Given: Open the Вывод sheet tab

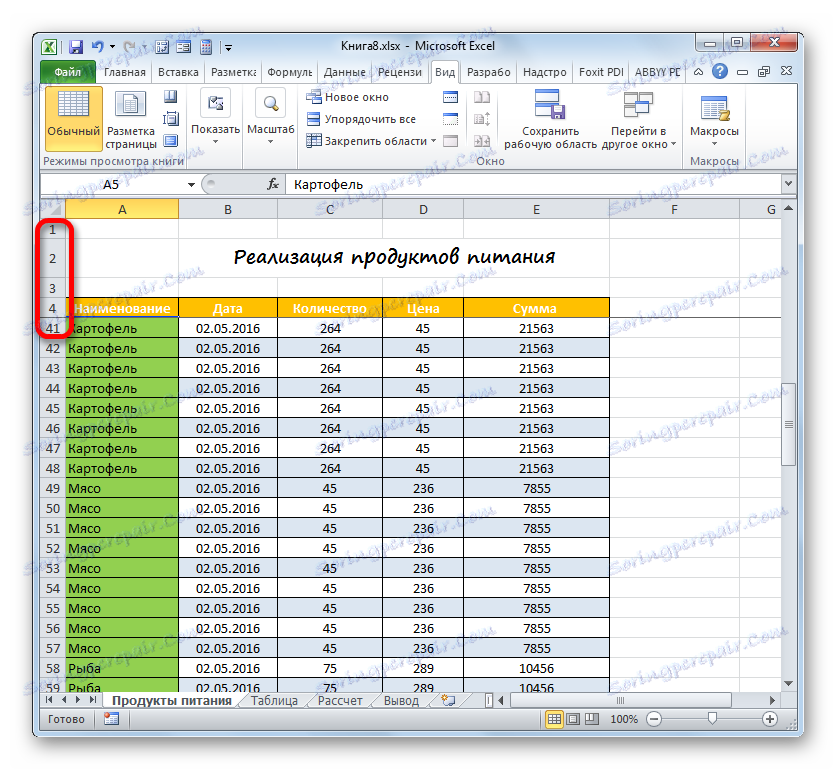Looking at the screenshot, I should click(401, 701).
